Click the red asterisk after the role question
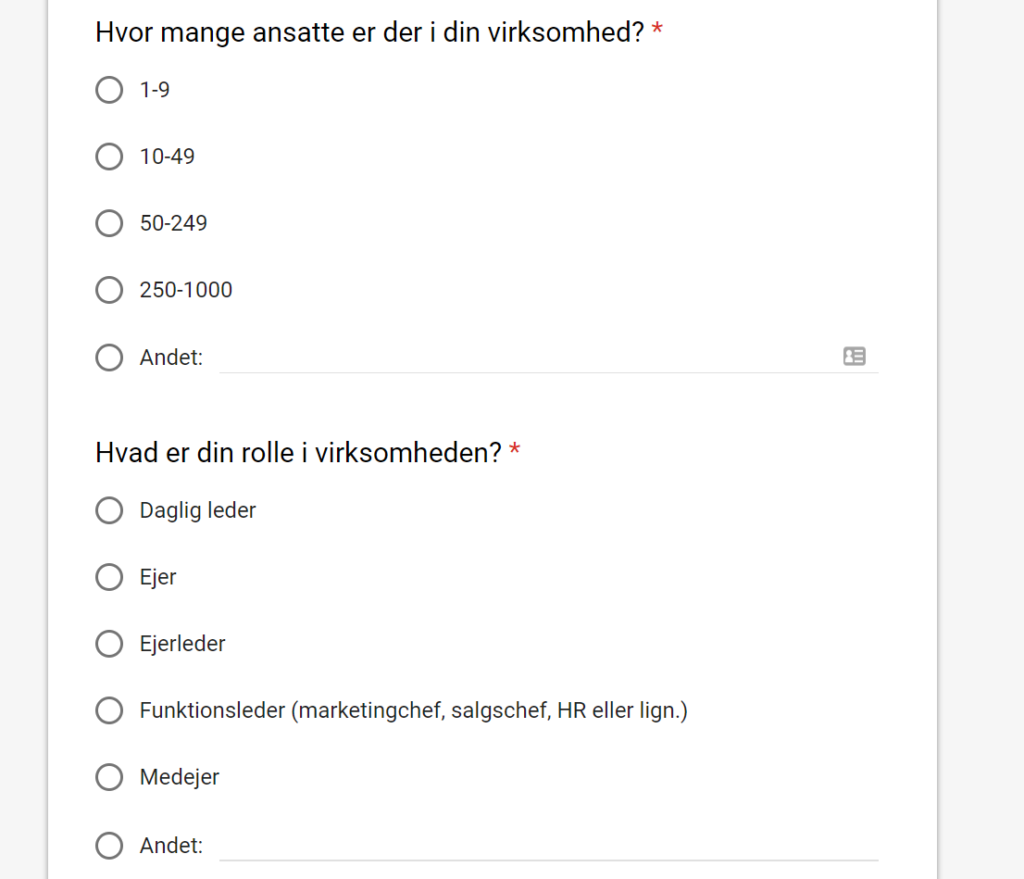Screen dimensions: 1024x879 515,452
